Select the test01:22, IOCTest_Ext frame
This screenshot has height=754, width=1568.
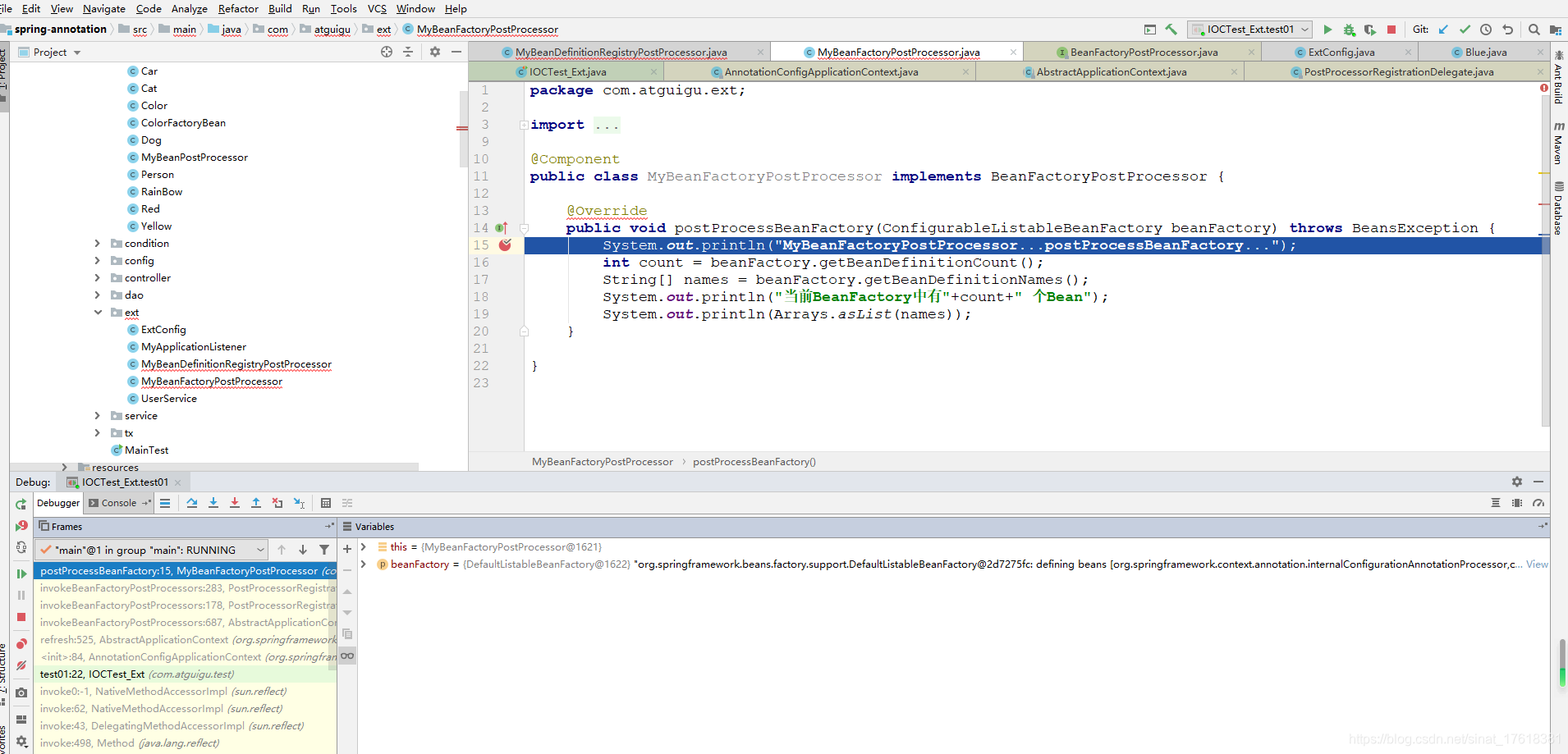(185, 674)
